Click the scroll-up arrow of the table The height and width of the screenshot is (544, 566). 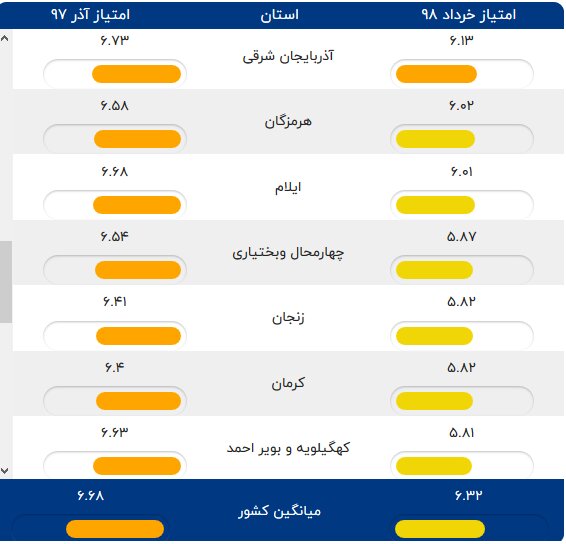[5, 38]
